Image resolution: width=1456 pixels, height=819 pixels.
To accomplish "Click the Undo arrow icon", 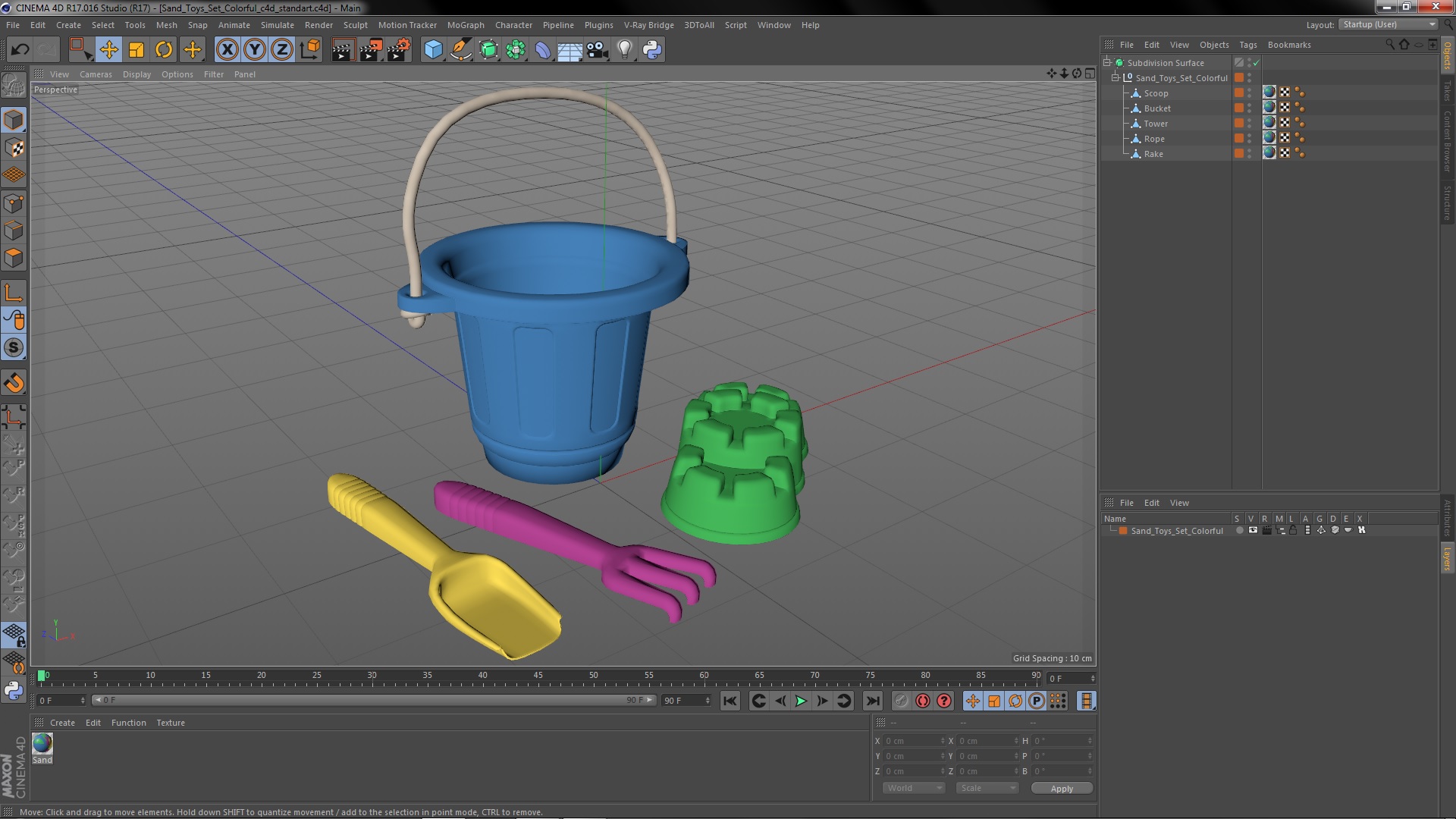I will click(x=20, y=50).
